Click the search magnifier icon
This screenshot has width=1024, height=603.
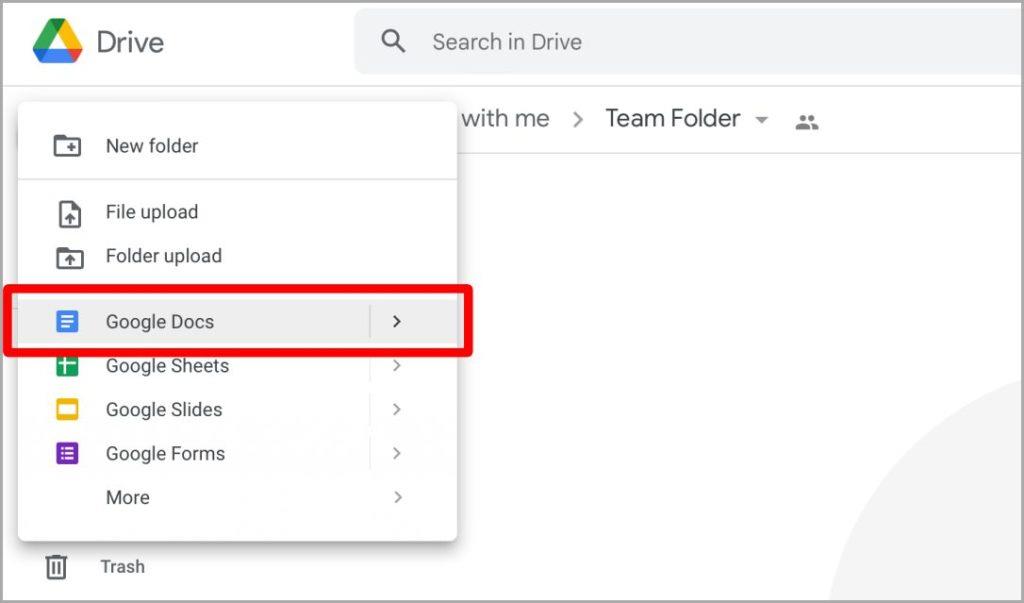click(x=393, y=41)
